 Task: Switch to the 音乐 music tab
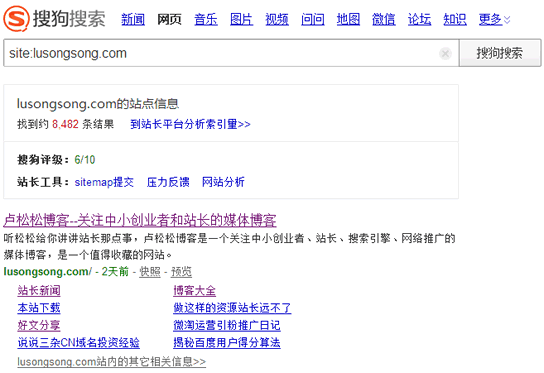[206, 19]
